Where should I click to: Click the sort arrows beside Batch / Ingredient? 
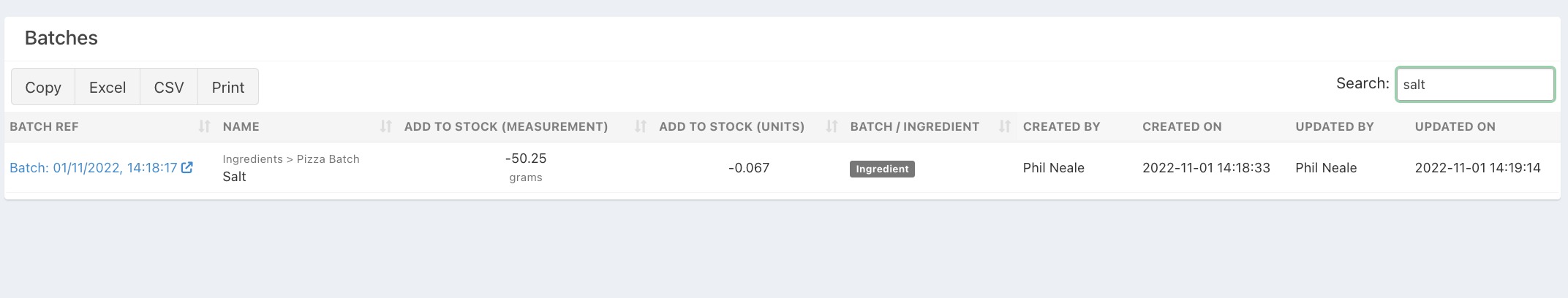coord(1004,126)
